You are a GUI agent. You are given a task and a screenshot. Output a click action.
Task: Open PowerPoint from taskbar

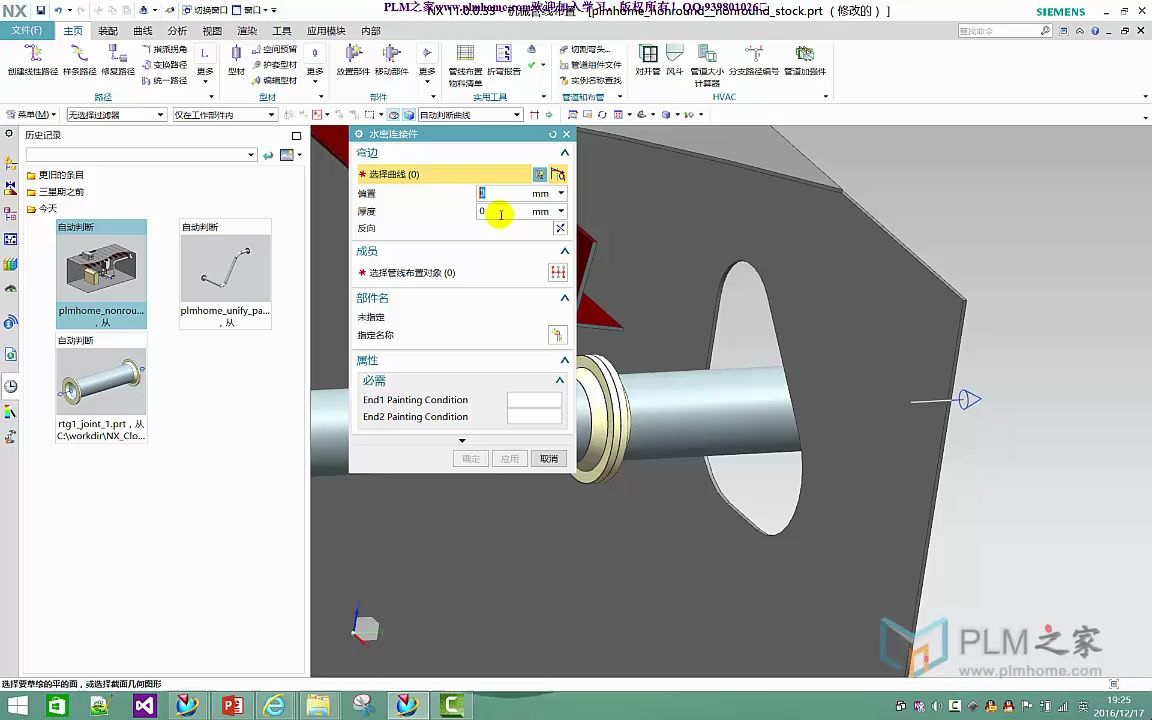pos(231,706)
